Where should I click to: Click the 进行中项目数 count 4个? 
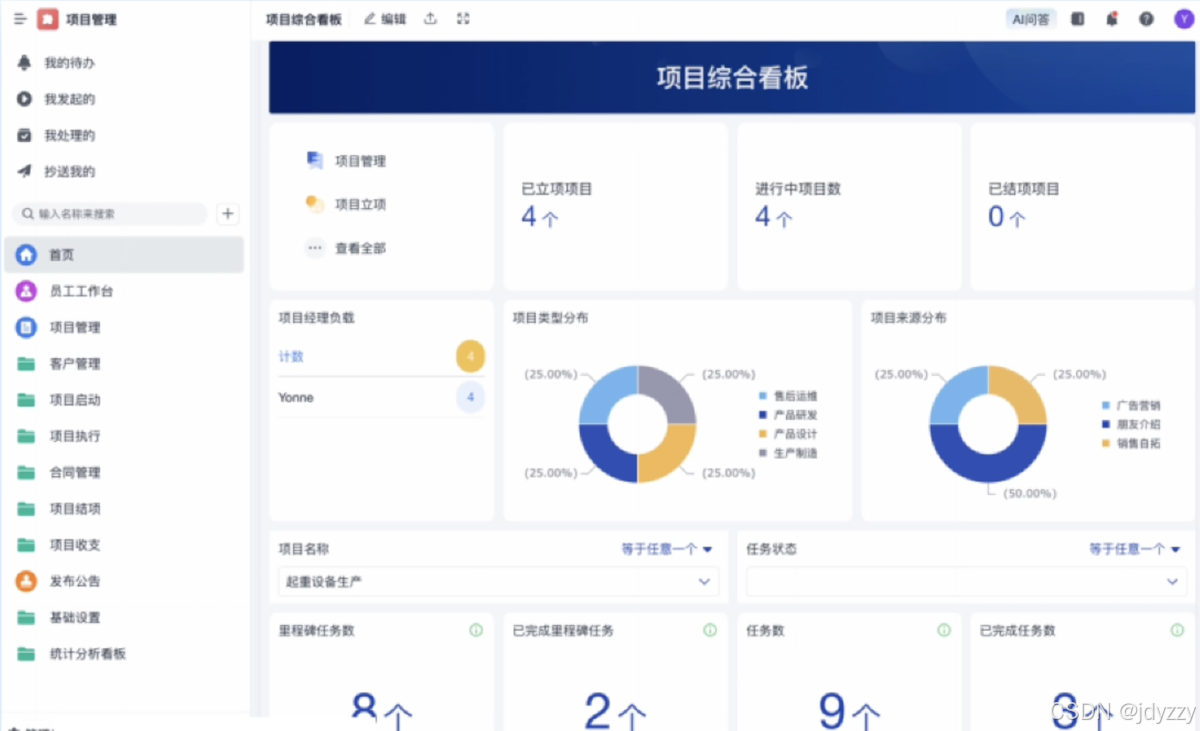[x=774, y=216]
